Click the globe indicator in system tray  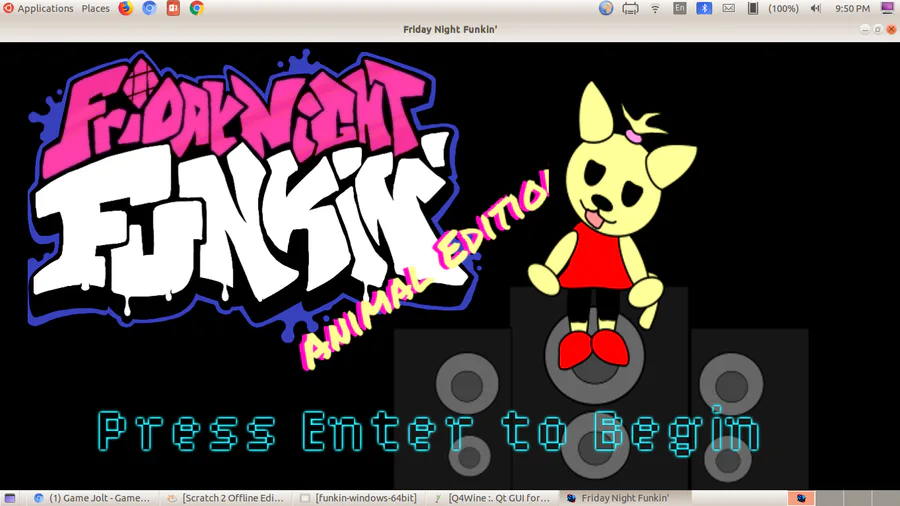tap(606, 8)
